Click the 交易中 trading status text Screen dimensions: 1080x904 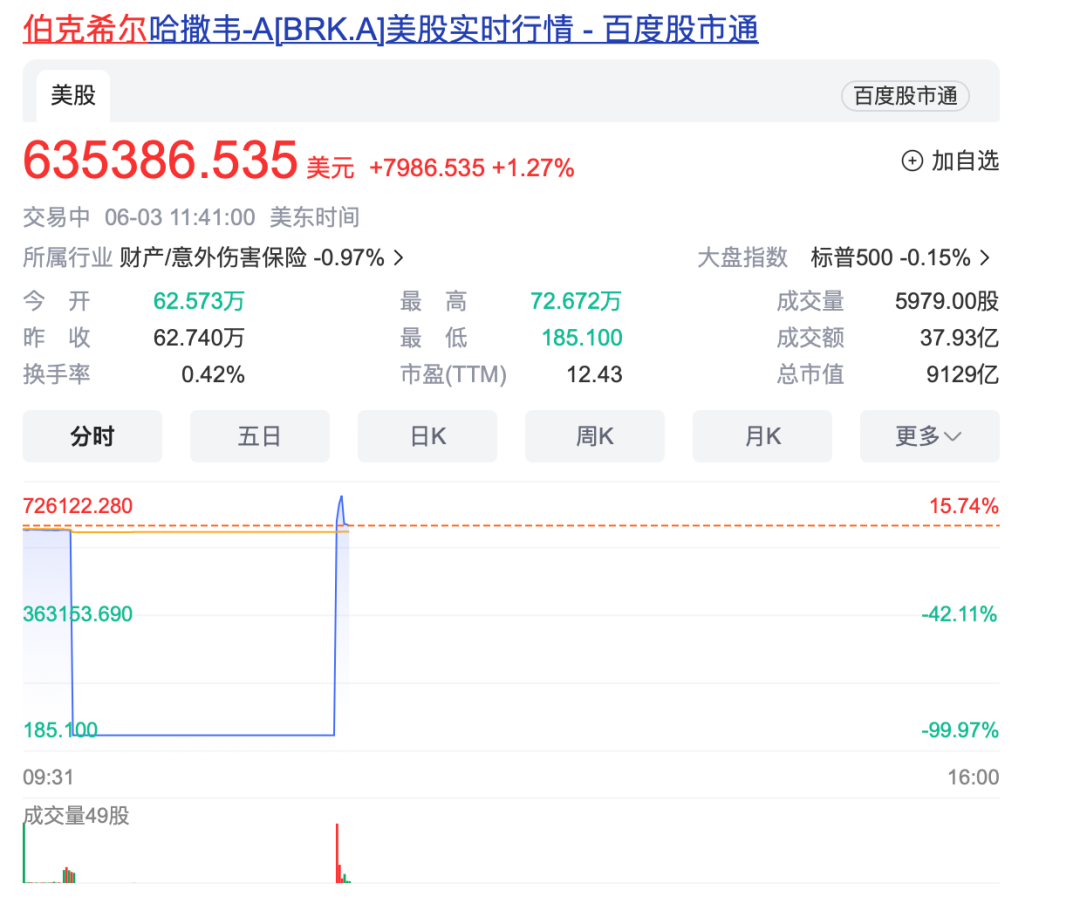coord(56,218)
